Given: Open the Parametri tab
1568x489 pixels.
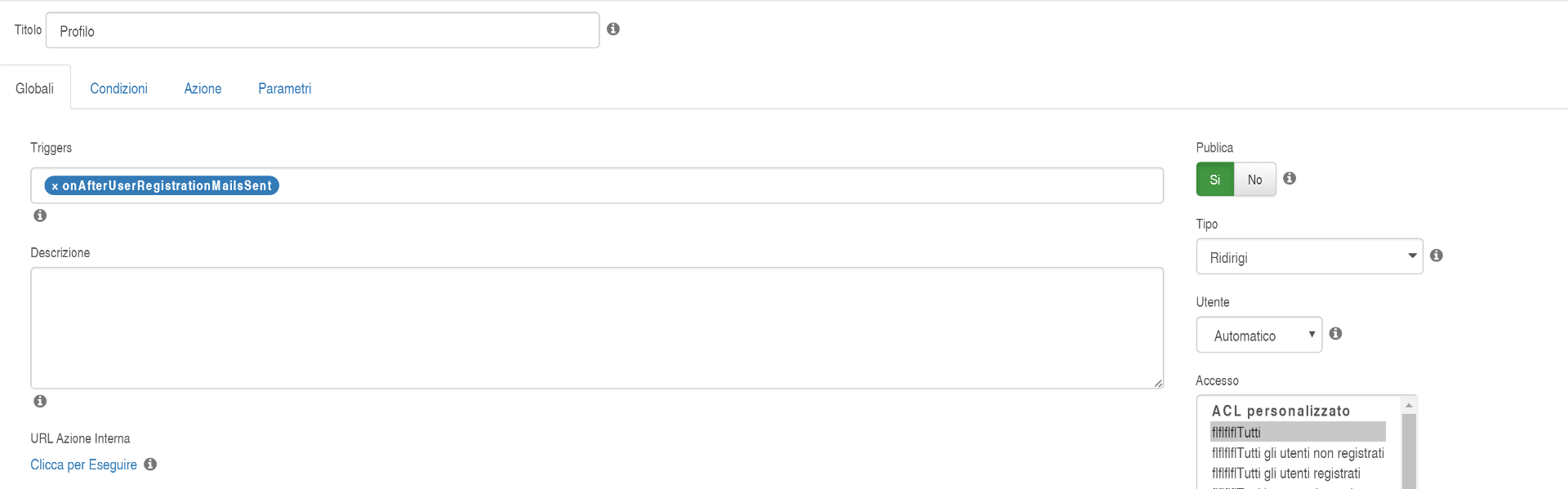Looking at the screenshot, I should point(285,88).
